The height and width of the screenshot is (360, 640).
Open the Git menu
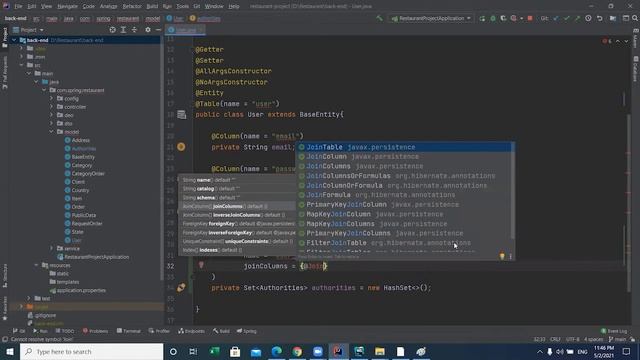(x=197, y=6)
